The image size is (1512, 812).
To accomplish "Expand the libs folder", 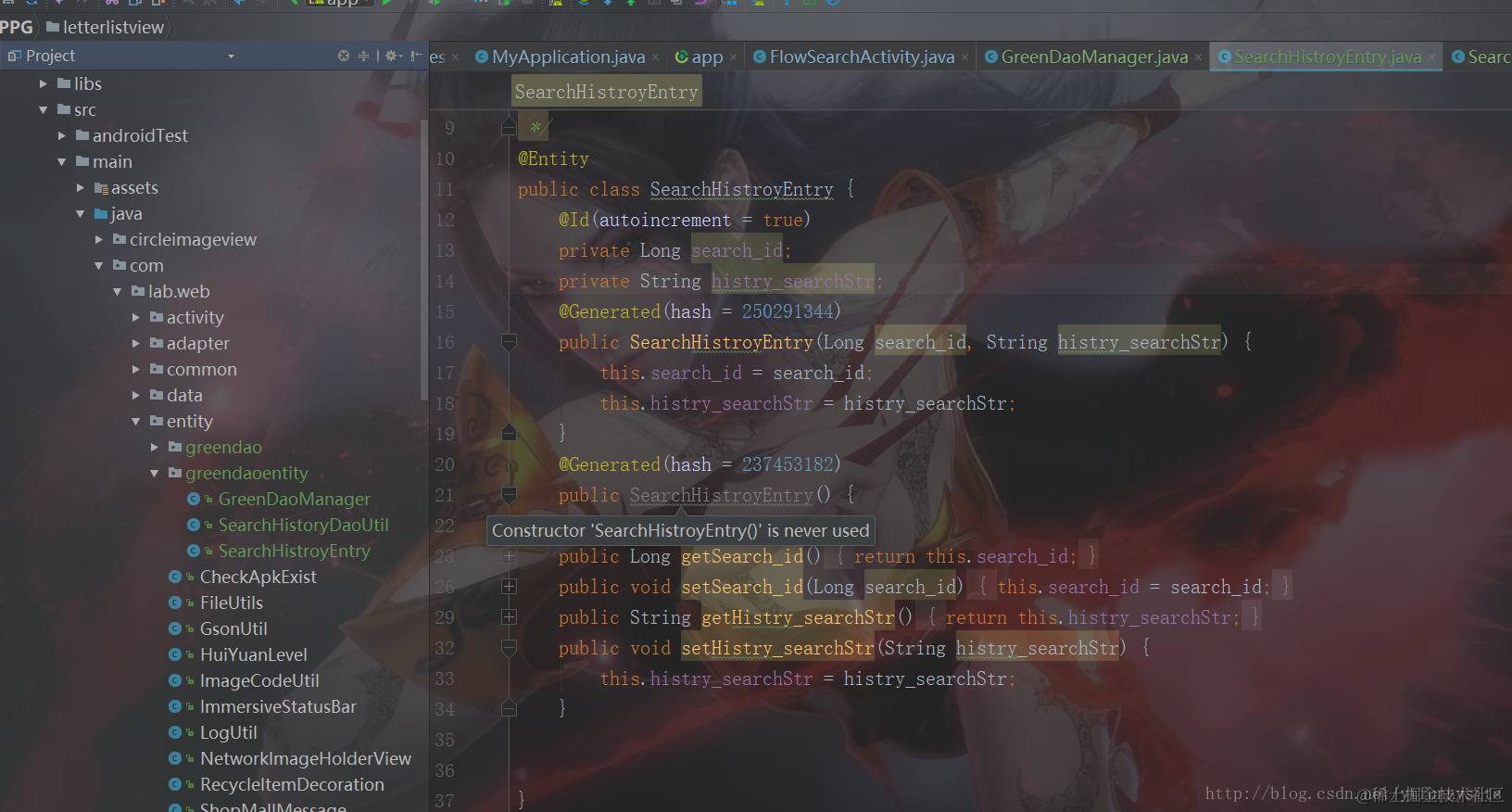I will click(x=44, y=83).
